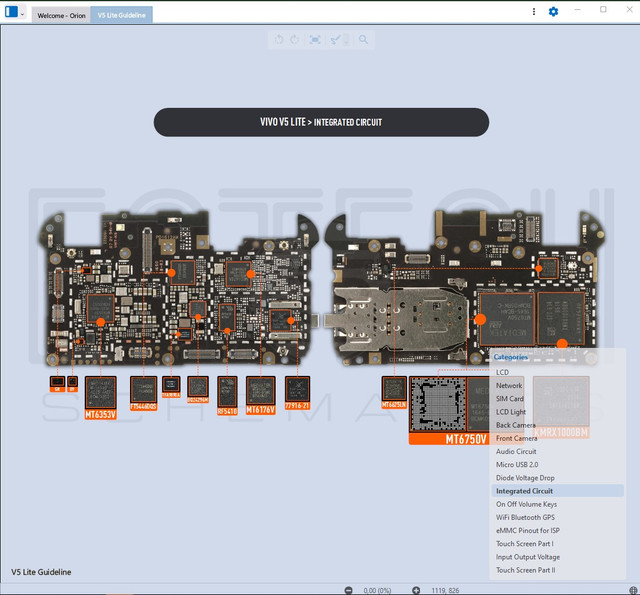Click the zoom in plus icon
Viewport: 640px width, 595px height.
[x=416, y=590]
